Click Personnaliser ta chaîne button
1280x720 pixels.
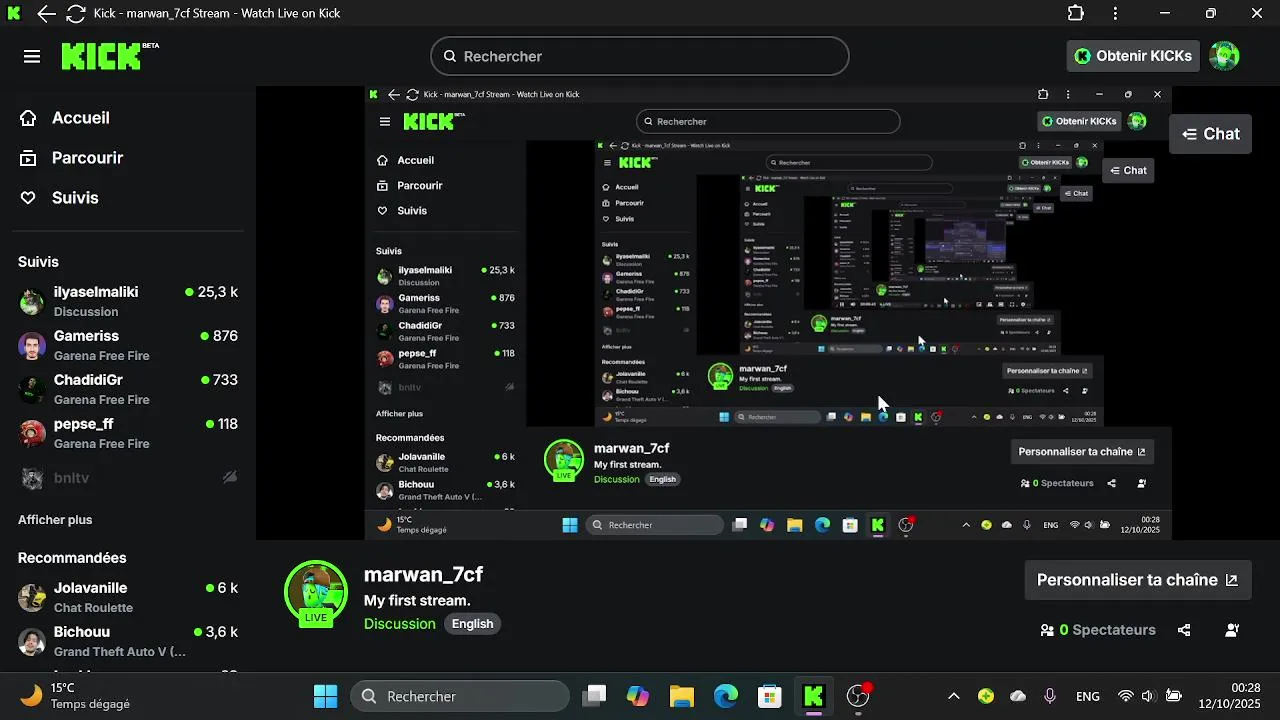[x=1137, y=580]
